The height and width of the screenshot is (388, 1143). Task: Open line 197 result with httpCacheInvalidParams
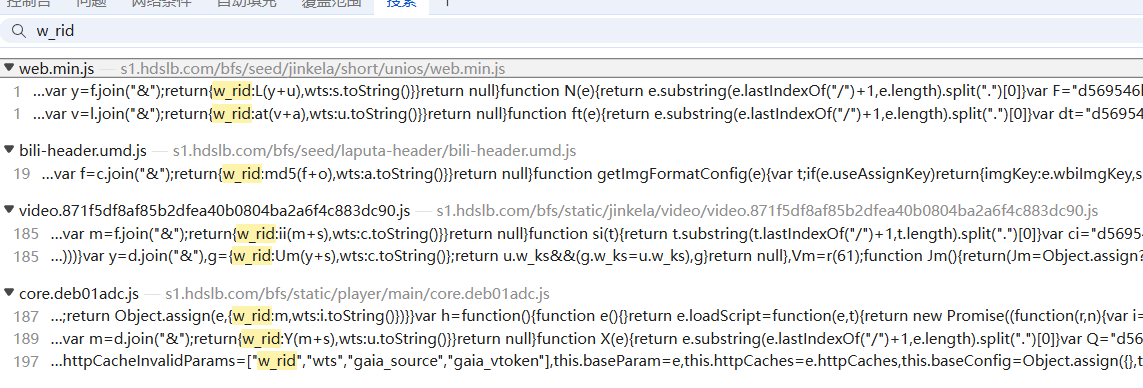(x=596, y=361)
